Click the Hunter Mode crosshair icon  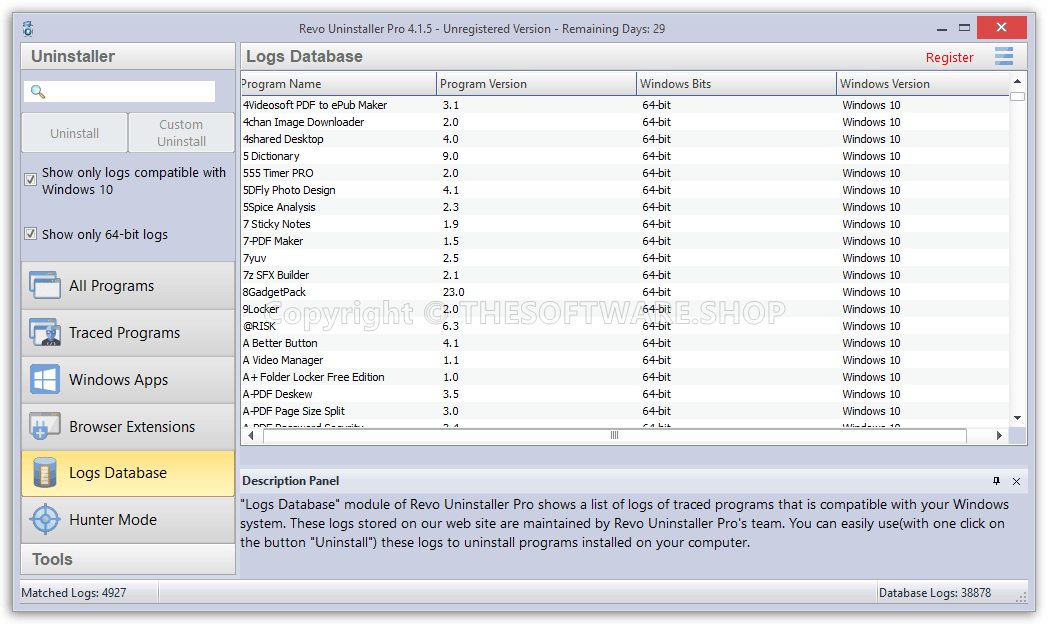point(45,520)
